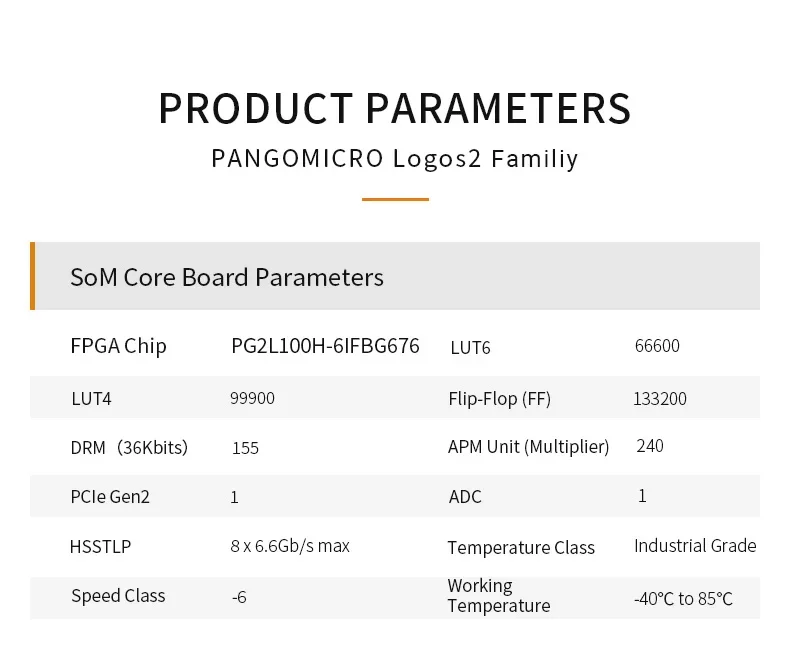Click the PG2L100H-6IFBG676 chip value
790x662 pixels.
(x=325, y=347)
